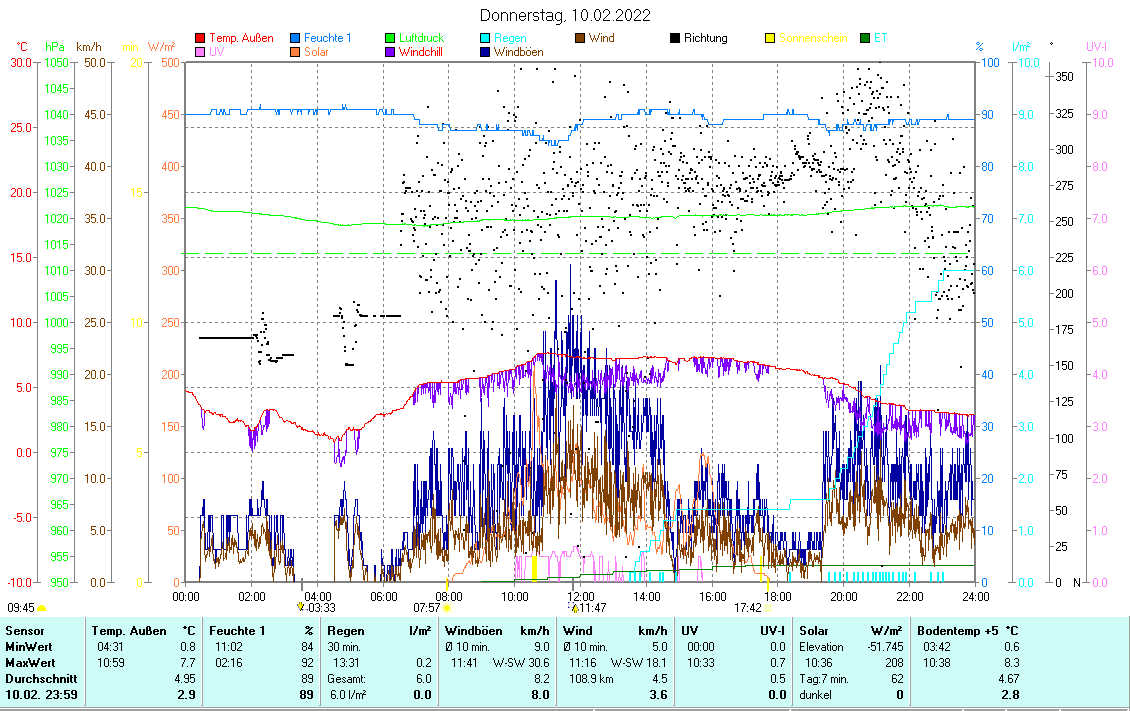The image size is (1130, 711).
Task: Click the blue Feuchte 1 legend swatch
Action: tap(295, 39)
